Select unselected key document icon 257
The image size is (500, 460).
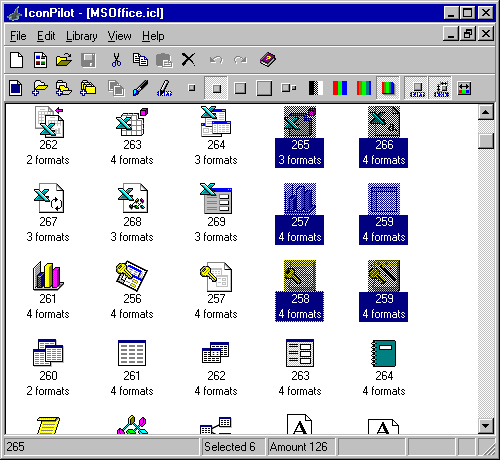click(x=216, y=290)
